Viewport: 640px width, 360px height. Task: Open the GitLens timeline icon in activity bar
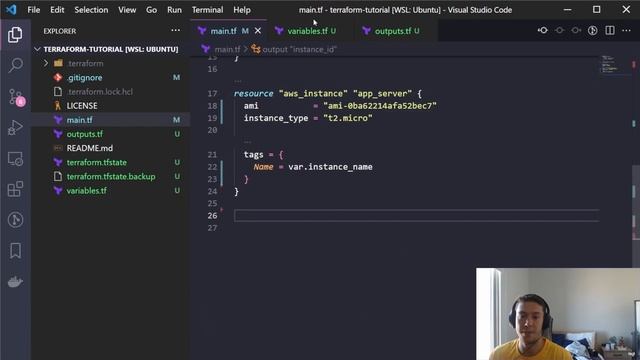click(16, 220)
